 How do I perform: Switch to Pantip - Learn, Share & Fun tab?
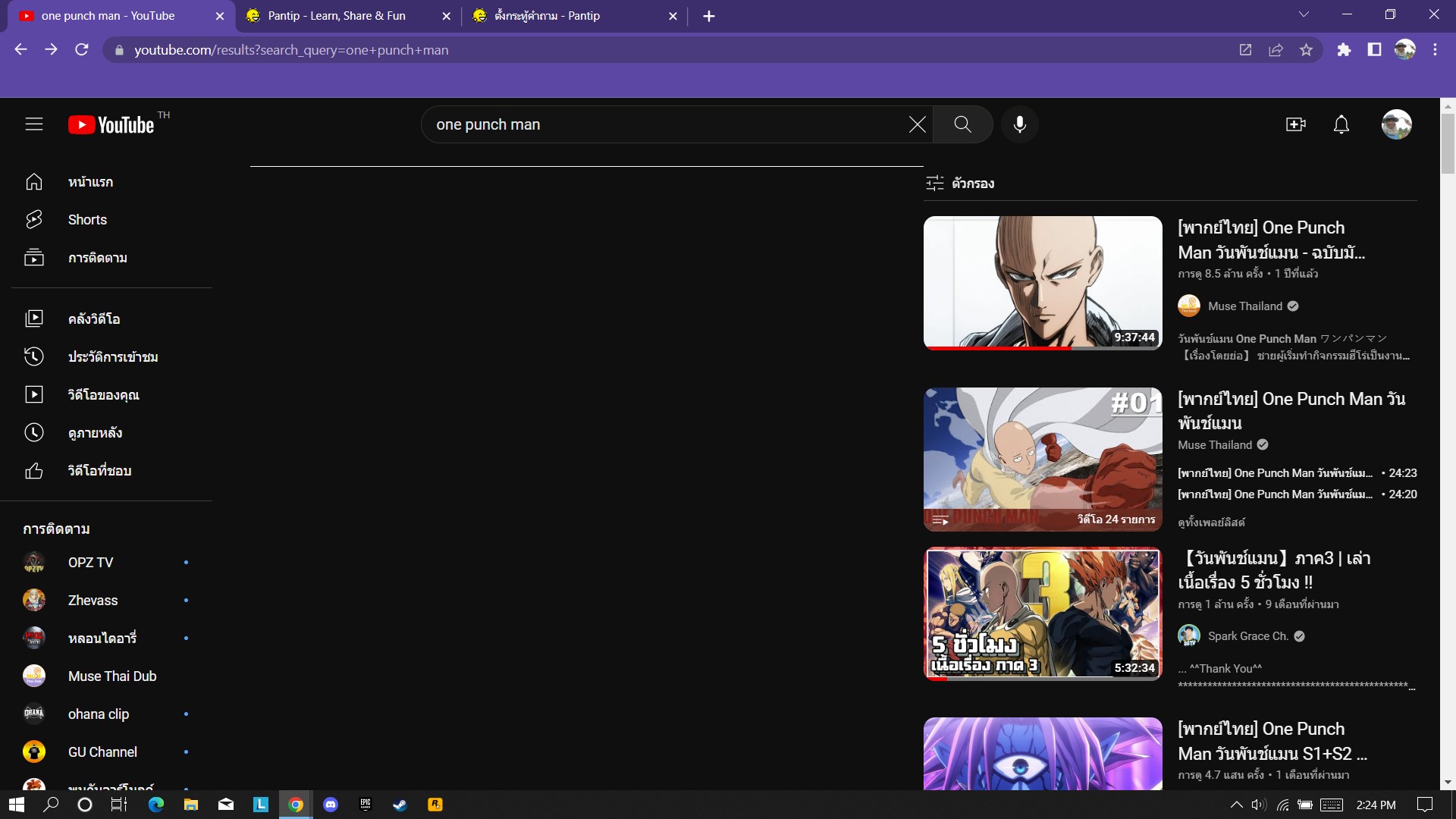pyautogui.click(x=337, y=16)
